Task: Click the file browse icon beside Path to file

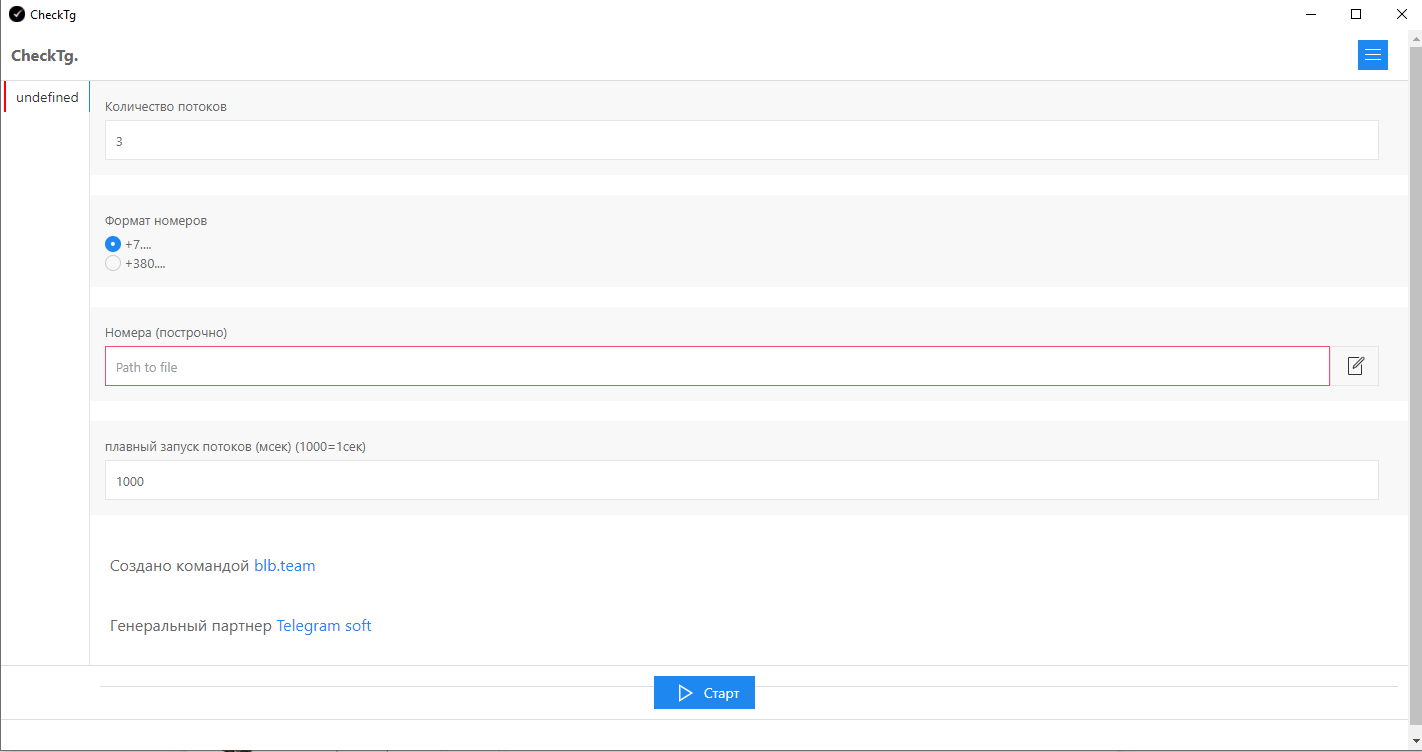Action: click(x=1355, y=366)
